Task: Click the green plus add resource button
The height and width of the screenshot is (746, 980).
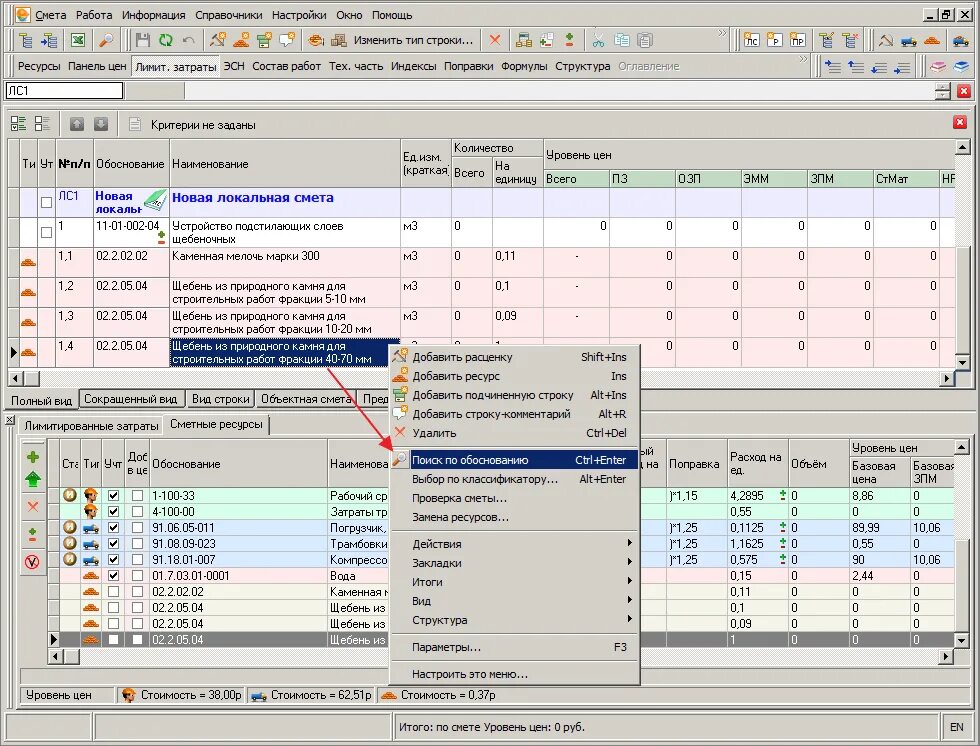Action: [33, 457]
